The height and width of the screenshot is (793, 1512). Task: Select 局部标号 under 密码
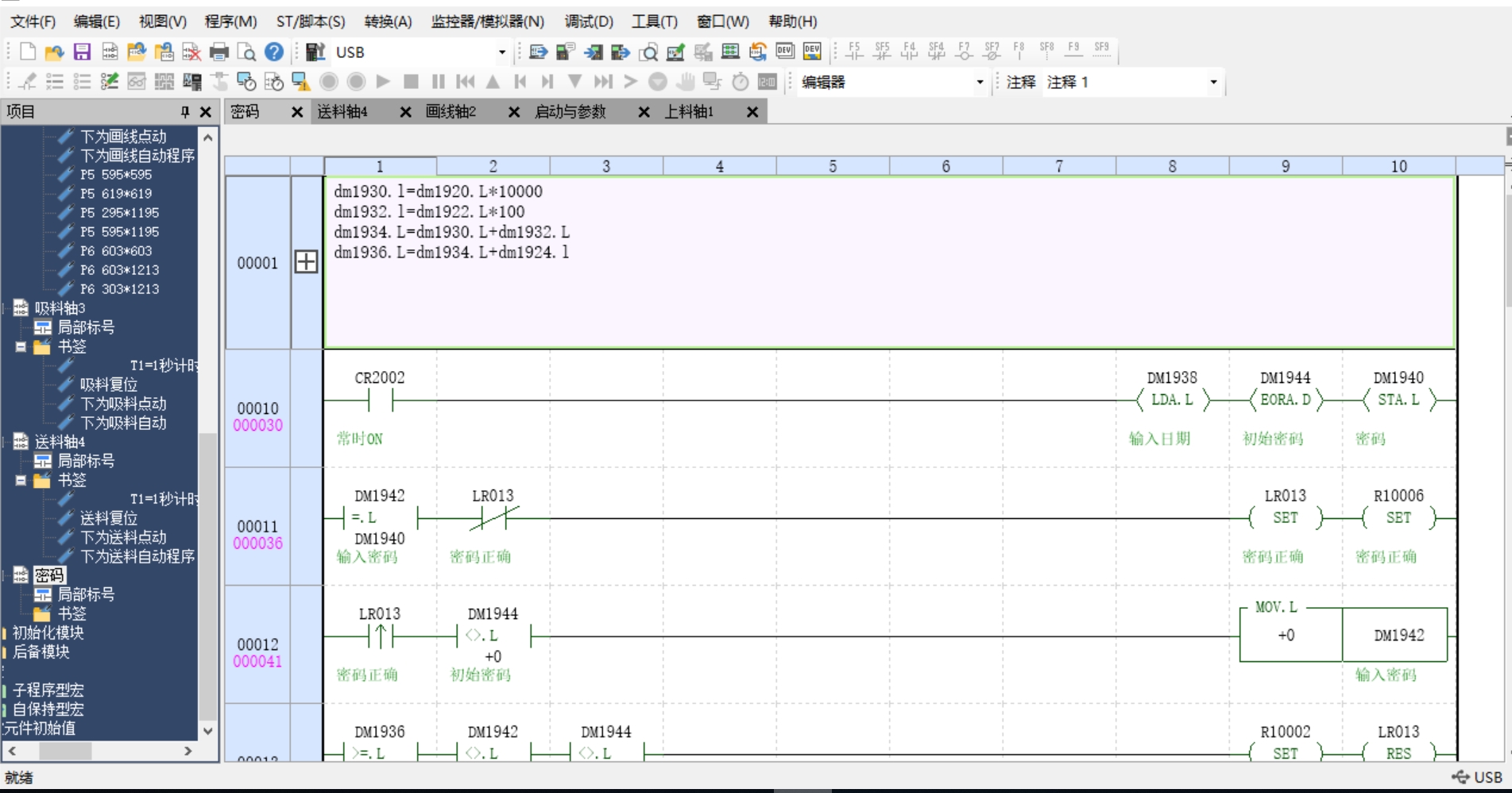click(86, 594)
